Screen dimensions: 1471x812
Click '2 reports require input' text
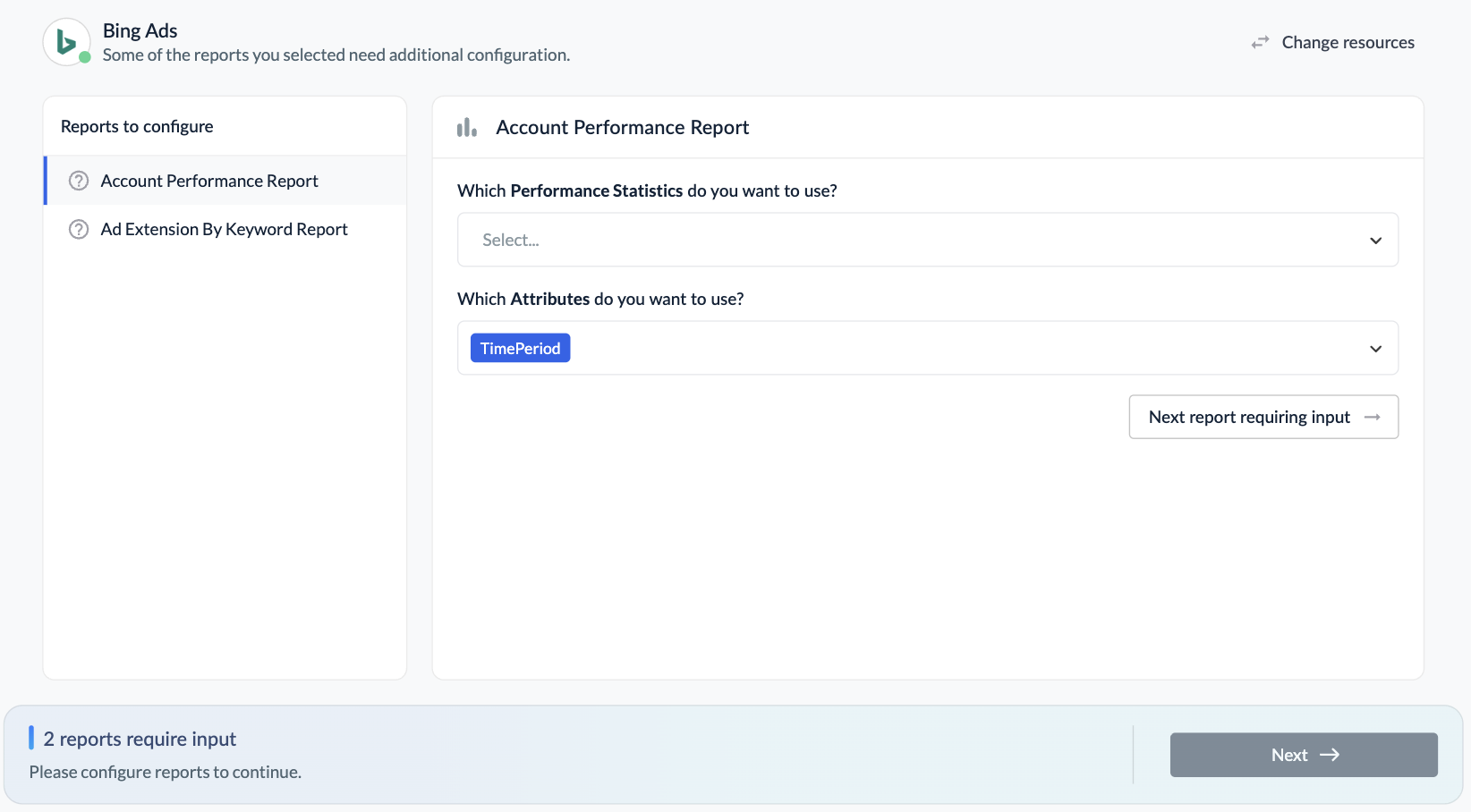[140, 739]
